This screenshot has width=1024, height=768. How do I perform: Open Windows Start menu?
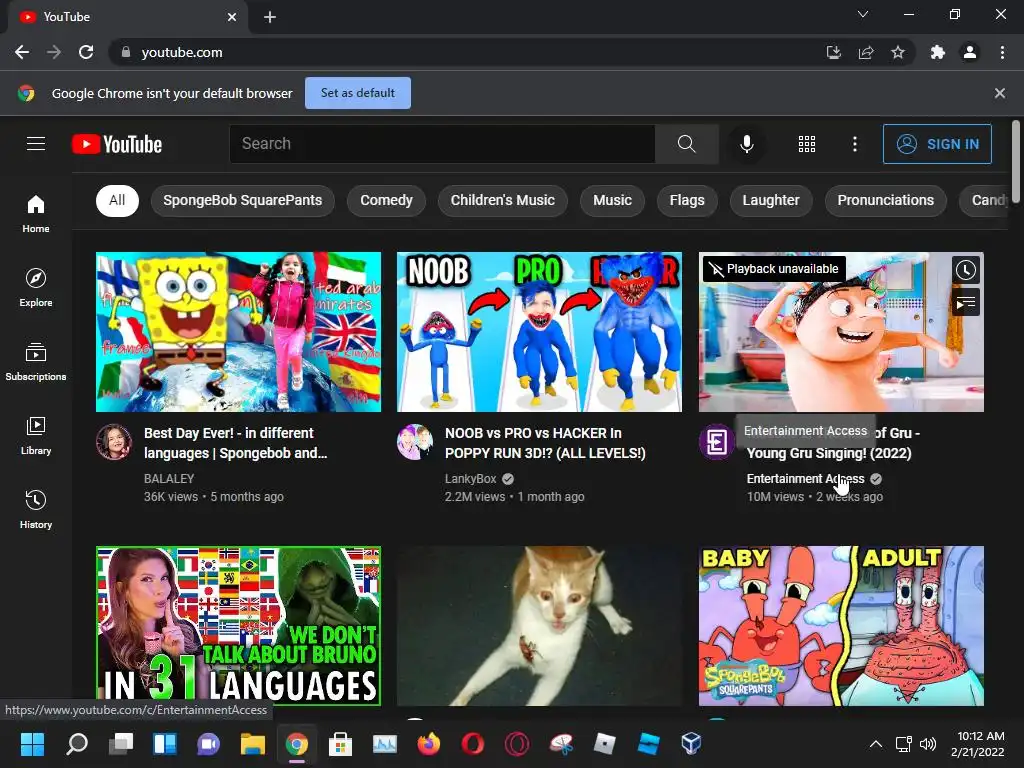33,743
